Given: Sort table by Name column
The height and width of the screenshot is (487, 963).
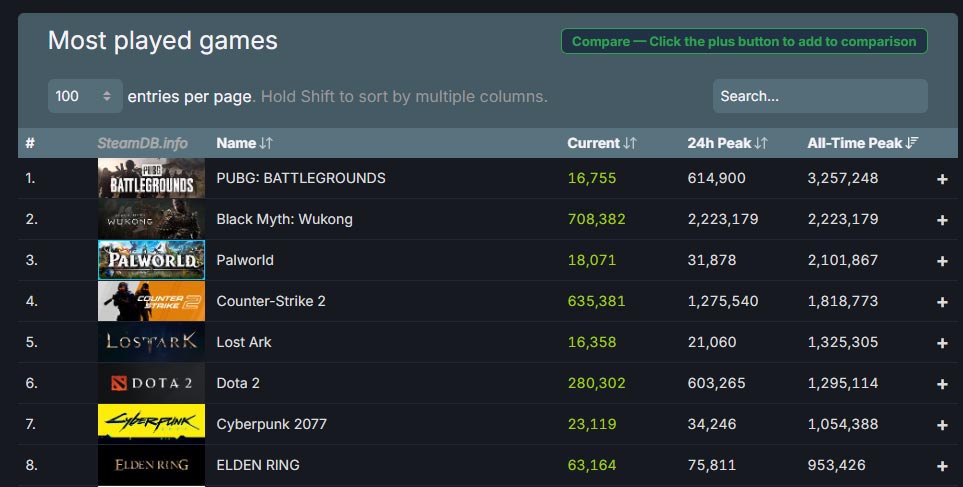Looking at the screenshot, I should coord(244,143).
